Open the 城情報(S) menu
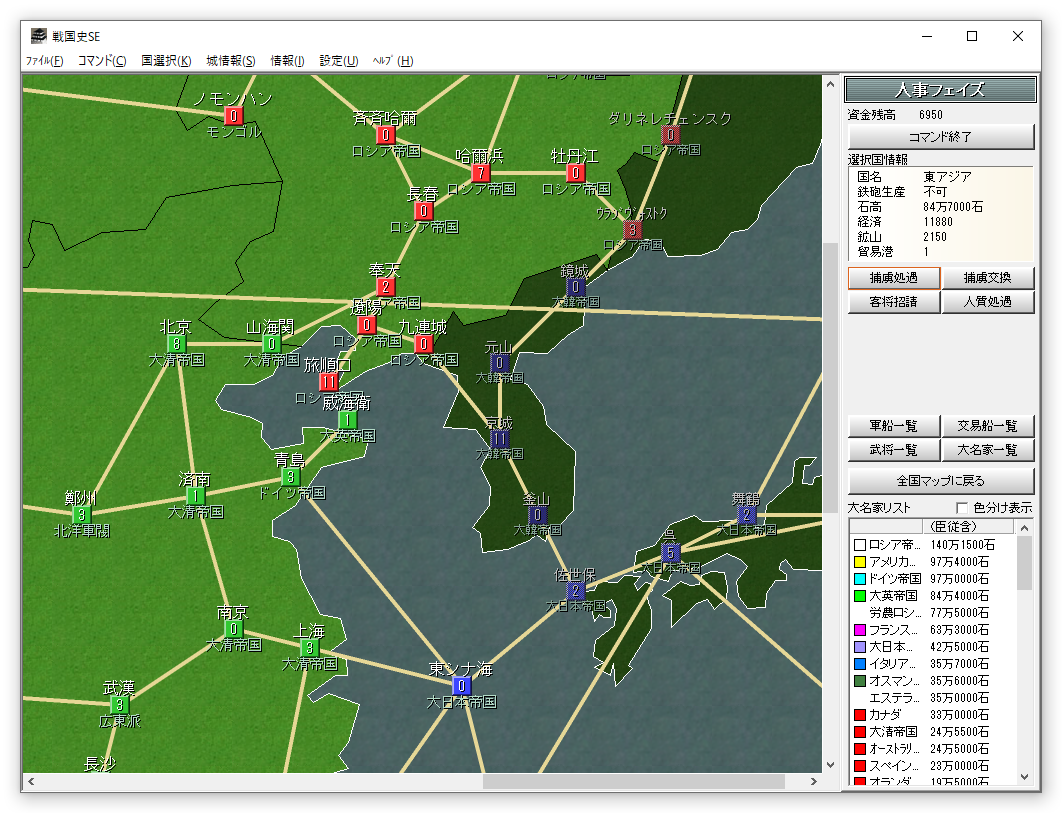 (231, 61)
